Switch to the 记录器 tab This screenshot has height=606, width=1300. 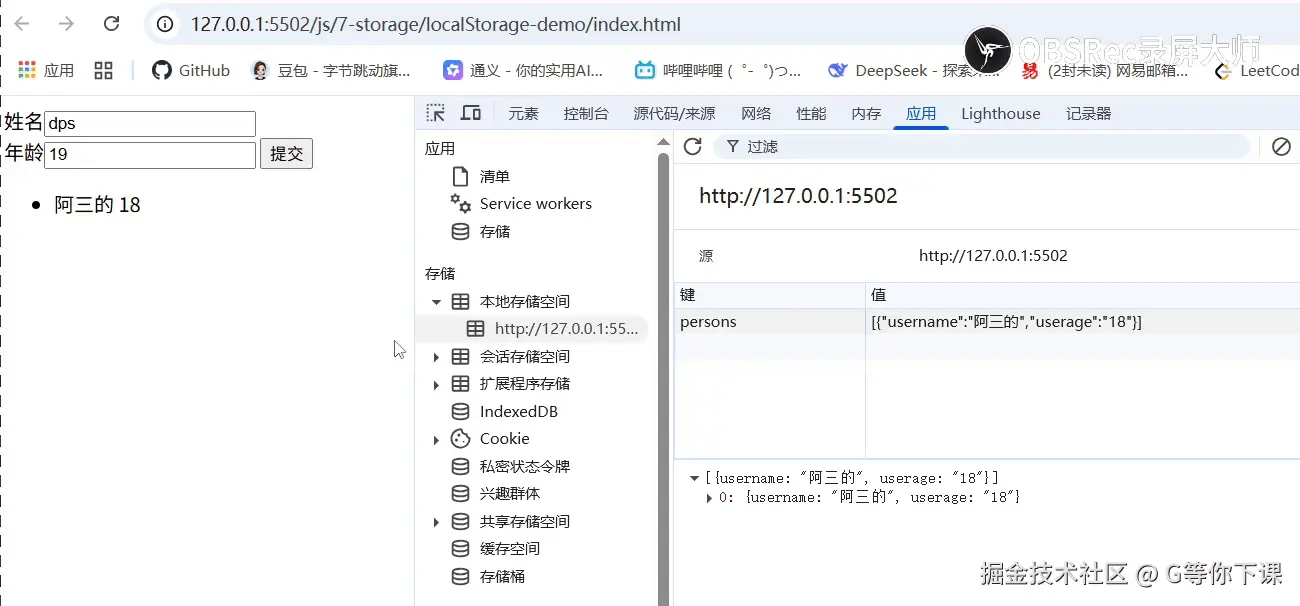coord(1089,113)
